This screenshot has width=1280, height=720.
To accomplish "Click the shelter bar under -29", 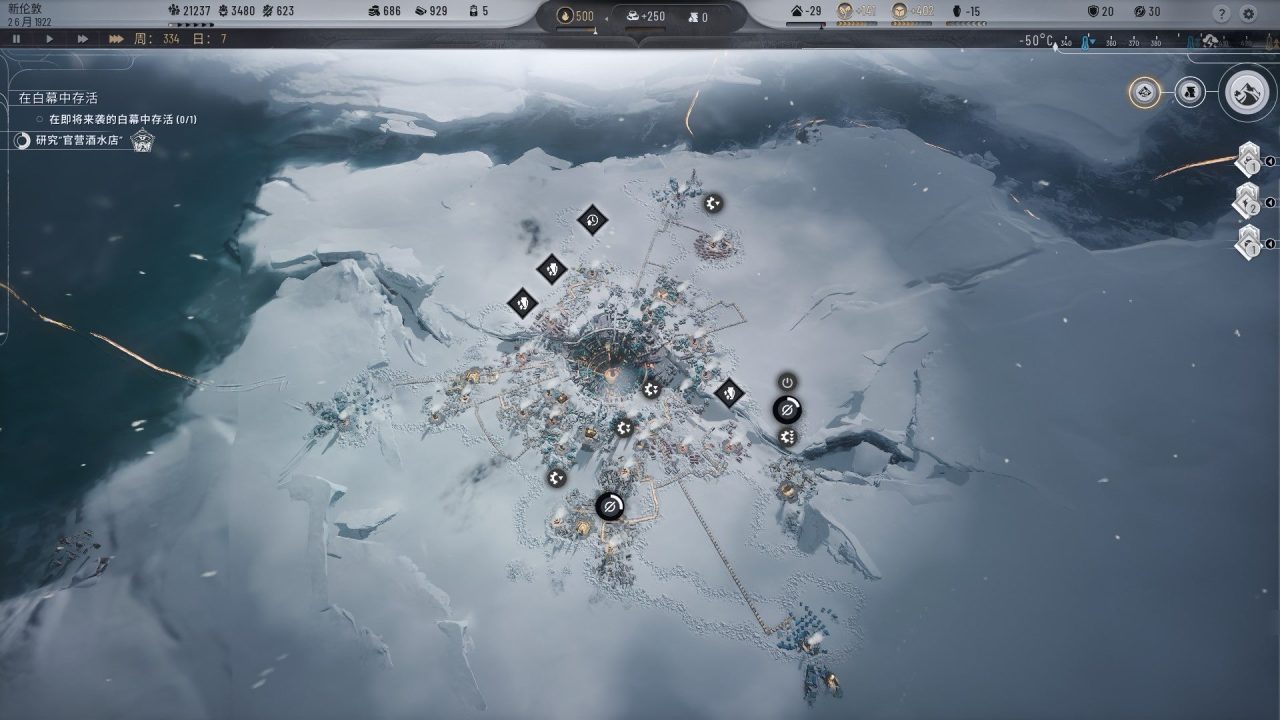I will tap(806, 23).
